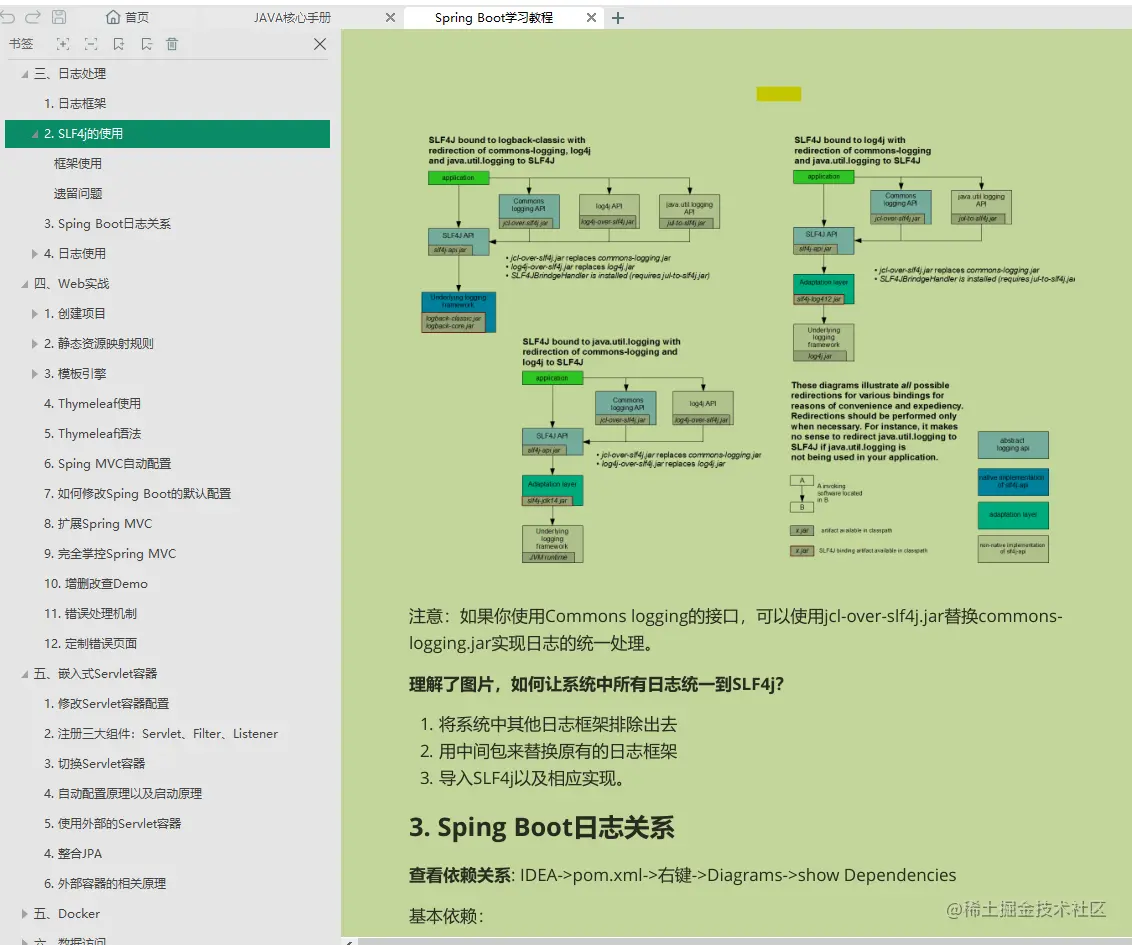Click the delete bookmark trash icon
This screenshot has width=1132, height=945.
click(172, 44)
